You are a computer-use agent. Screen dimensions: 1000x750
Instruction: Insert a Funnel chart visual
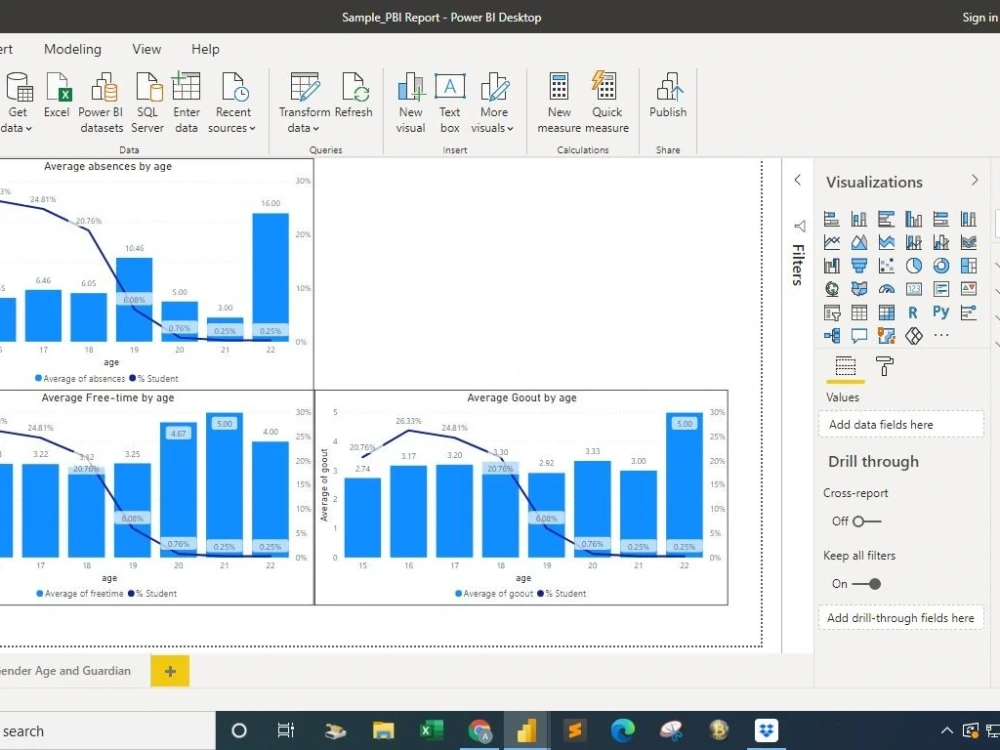(x=859, y=265)
